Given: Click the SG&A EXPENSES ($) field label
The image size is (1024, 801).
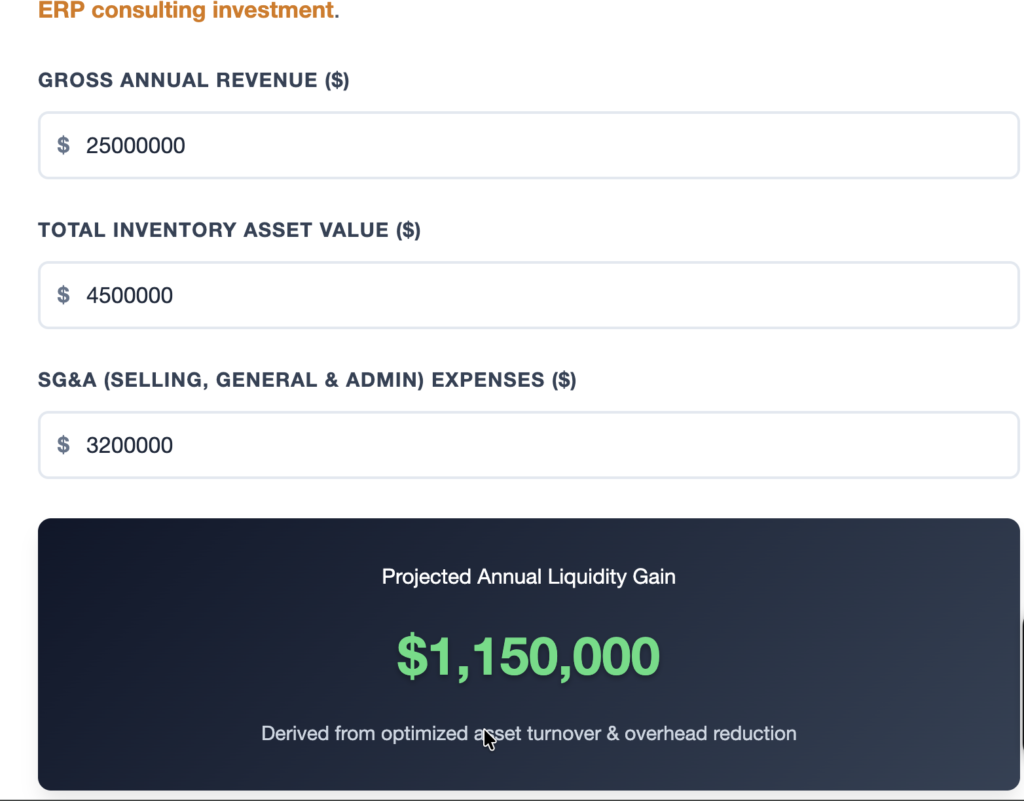Looking at the screenshot, I should pyautogui.click(x=307, y=380).
